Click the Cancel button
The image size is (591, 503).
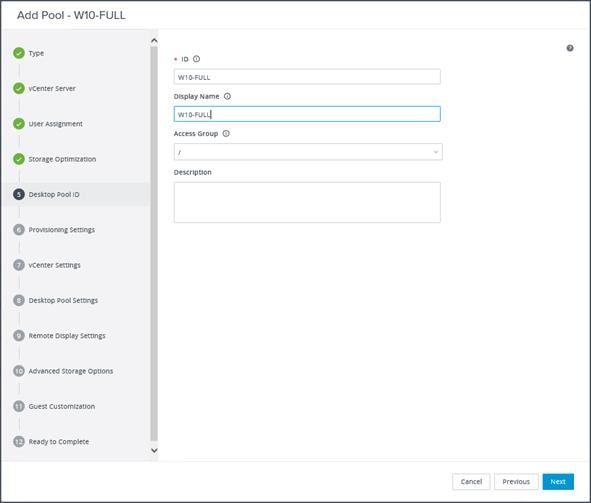click(471, 482)
